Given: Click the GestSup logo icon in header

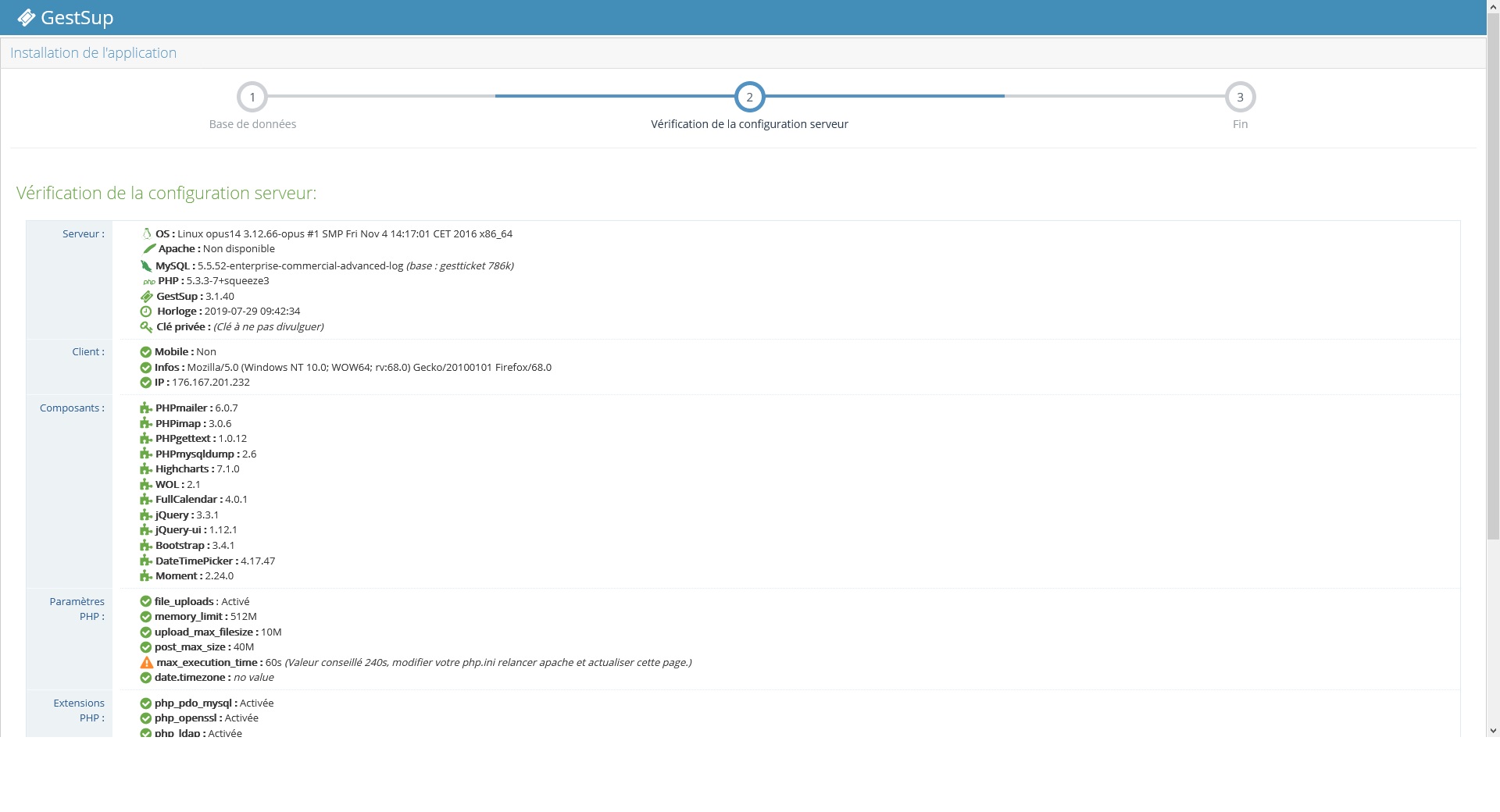Looking at the screenshot, I should click(27, 17).
